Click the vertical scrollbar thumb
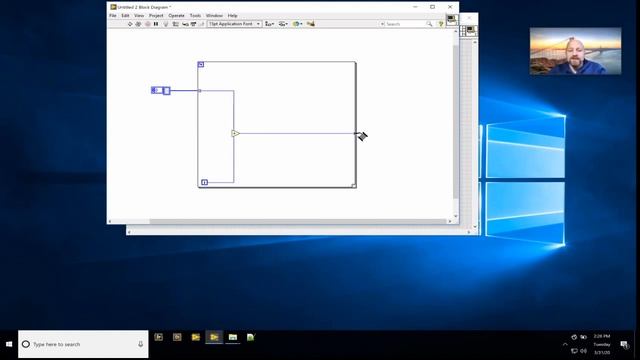 tap(456, 122)
